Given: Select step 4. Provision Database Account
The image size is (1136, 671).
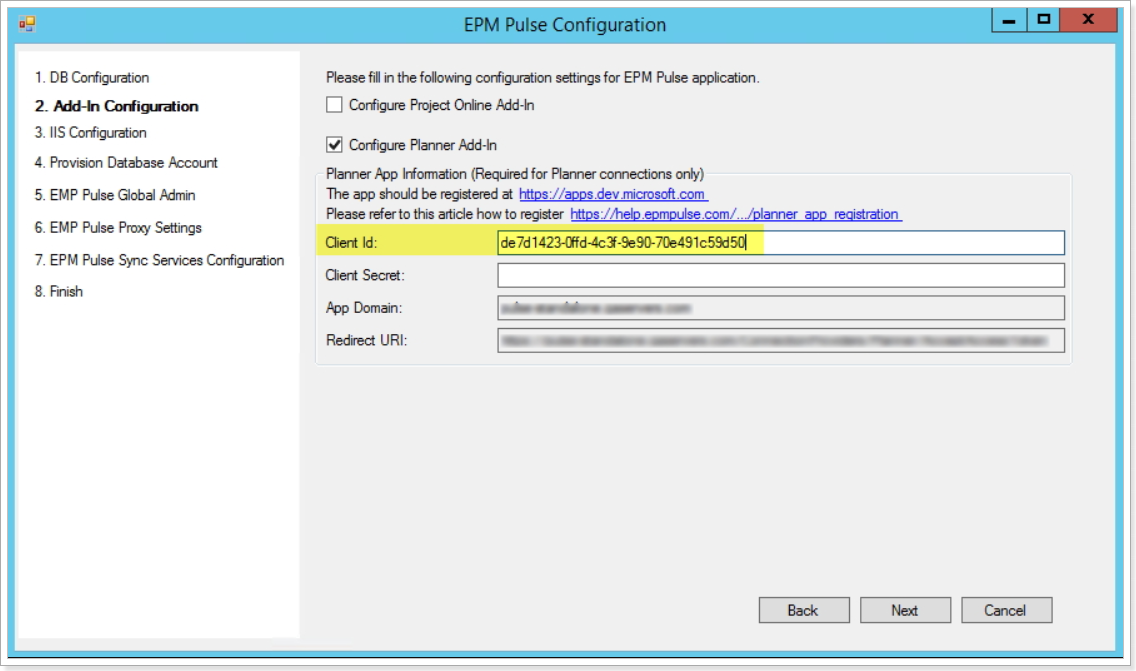Looking at the screenshot, I should pyautogui.click(x=126, y=162).
